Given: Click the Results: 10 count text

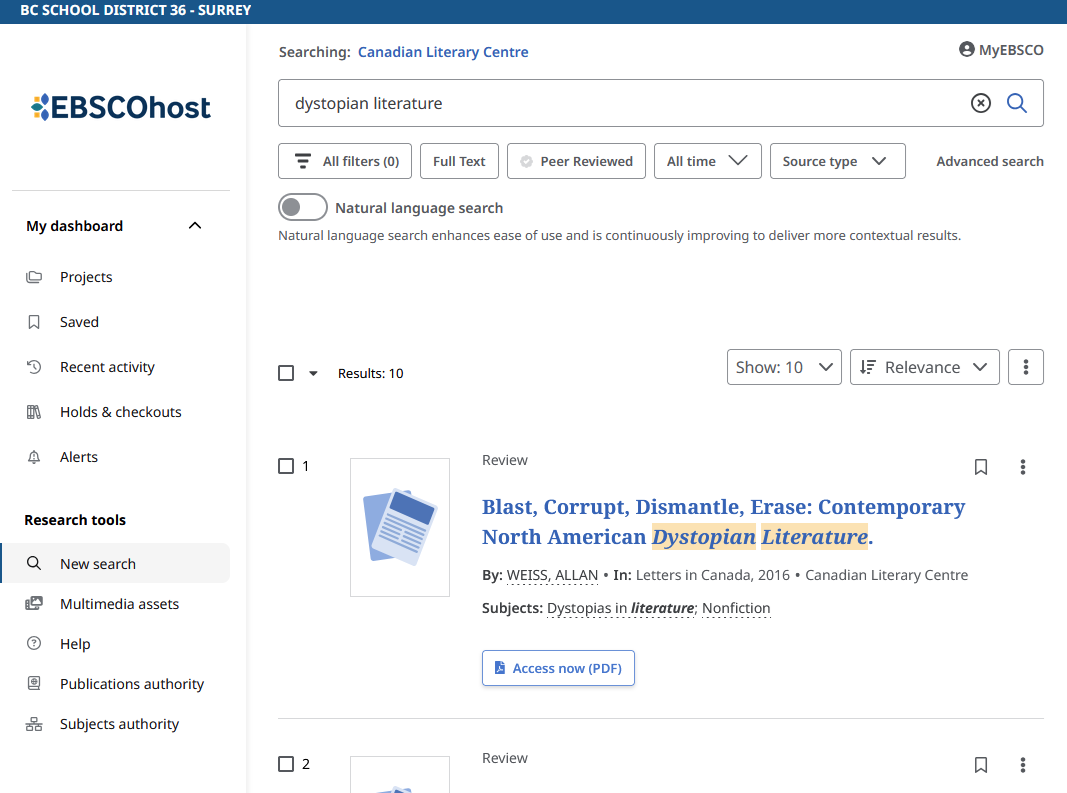Looking at the screenshot, I should tap(371, 373).
